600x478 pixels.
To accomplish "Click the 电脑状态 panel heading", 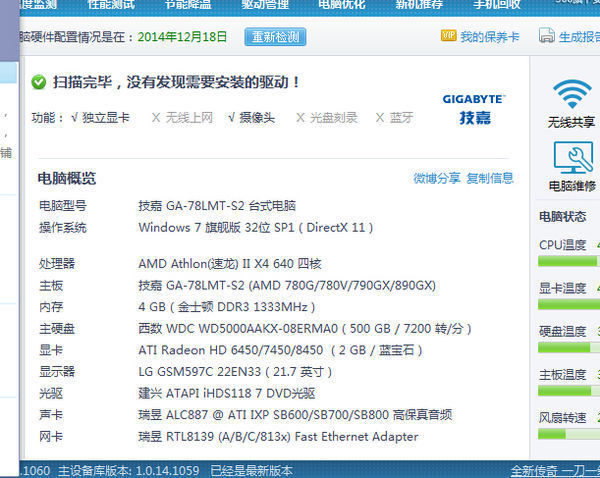I will tap(562, 217).
